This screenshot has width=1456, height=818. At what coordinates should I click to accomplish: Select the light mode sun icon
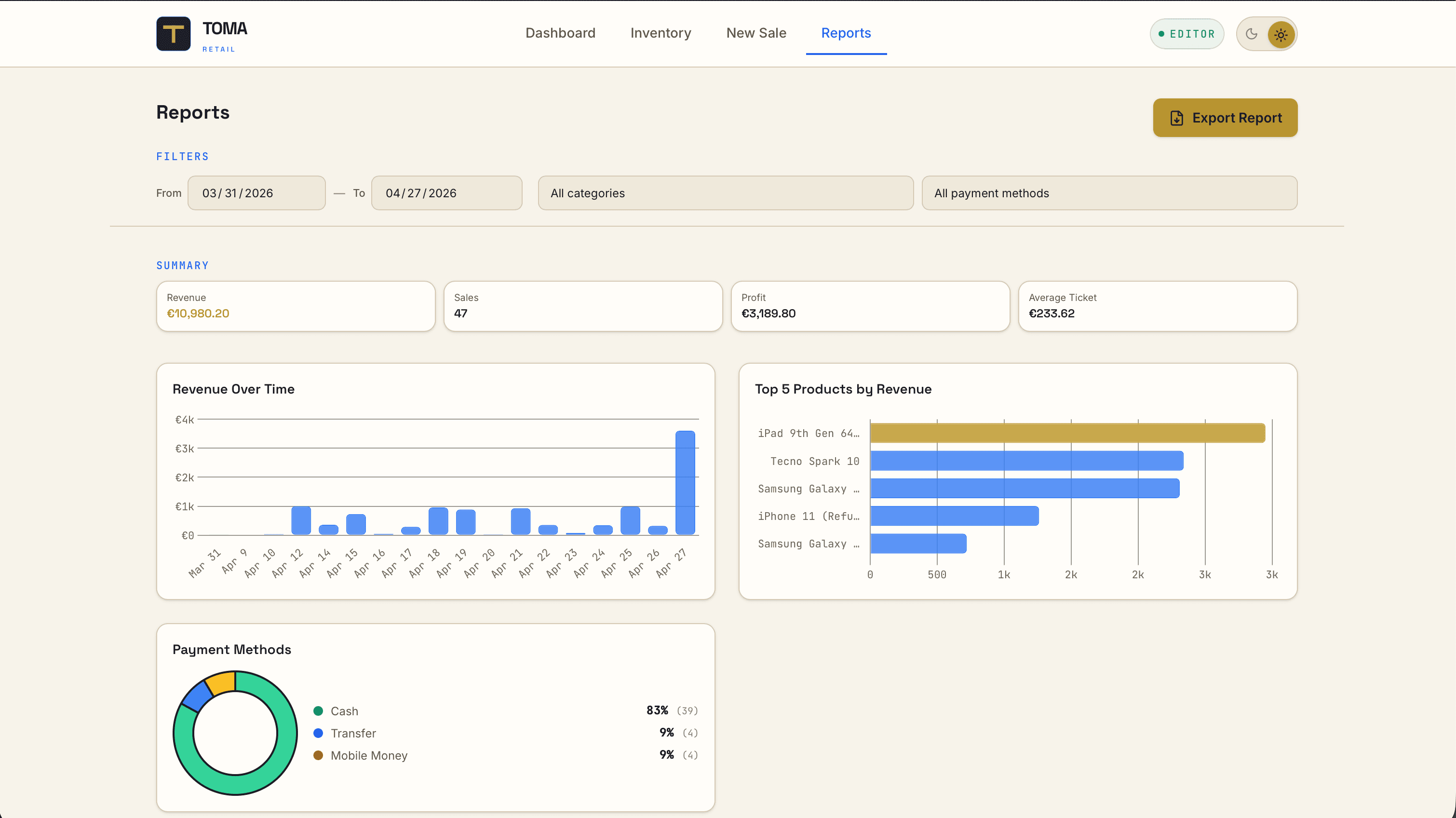1281,34
